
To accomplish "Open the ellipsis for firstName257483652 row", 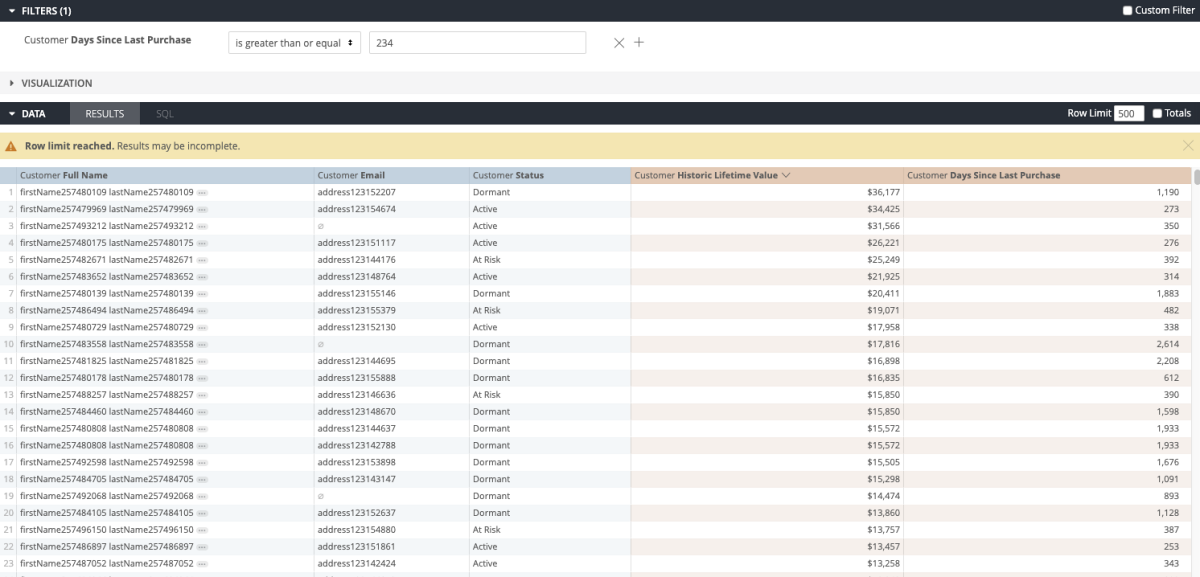I will [x=202, y=277].
